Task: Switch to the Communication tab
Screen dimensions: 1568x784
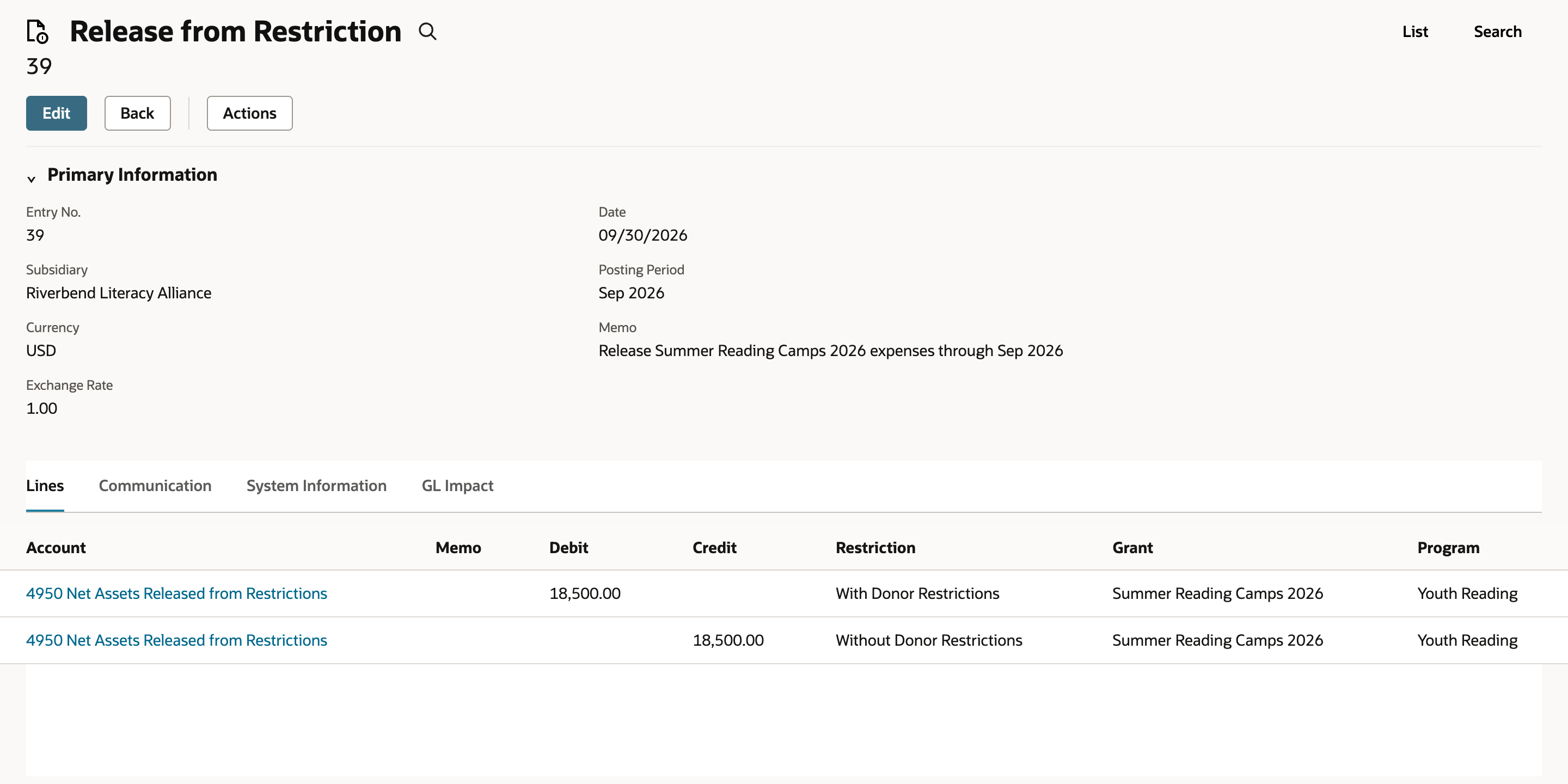Action: pos(155,485)
